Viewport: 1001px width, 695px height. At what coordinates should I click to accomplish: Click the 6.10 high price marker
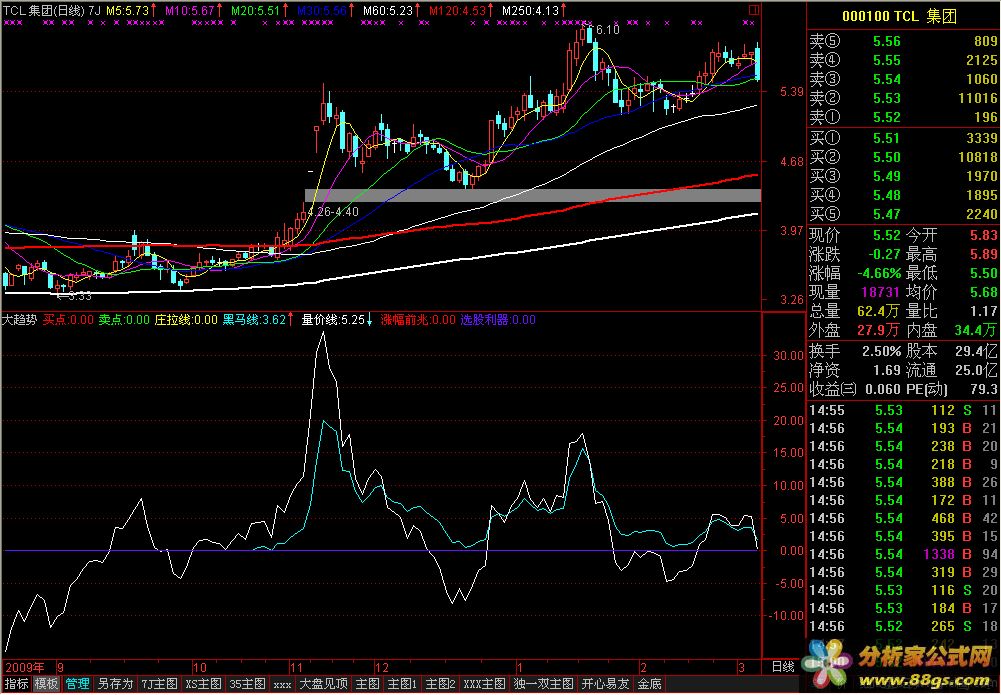[606, 30]
